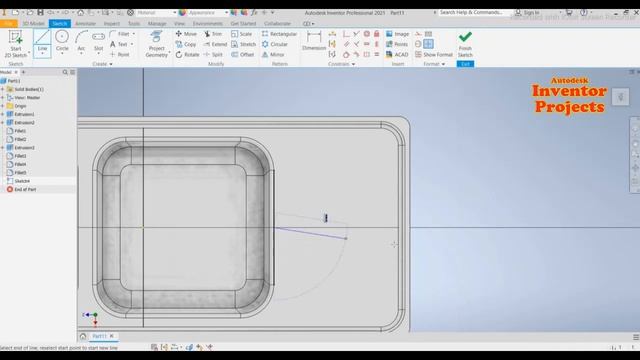Switch to the Inspect tab
The image size is (640, 360).
point(111,24)
